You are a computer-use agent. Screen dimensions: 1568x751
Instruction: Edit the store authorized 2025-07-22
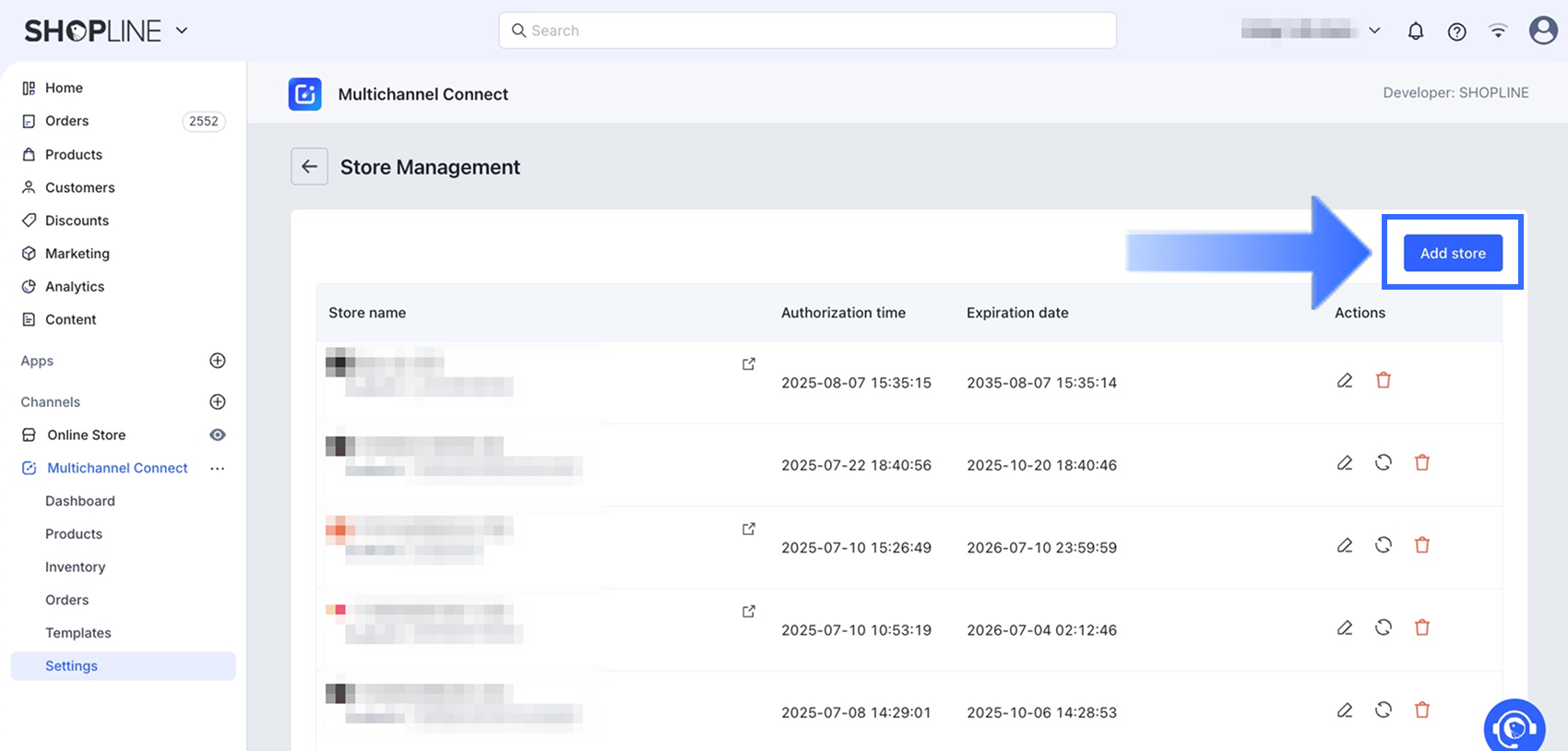click(1345, 463)
